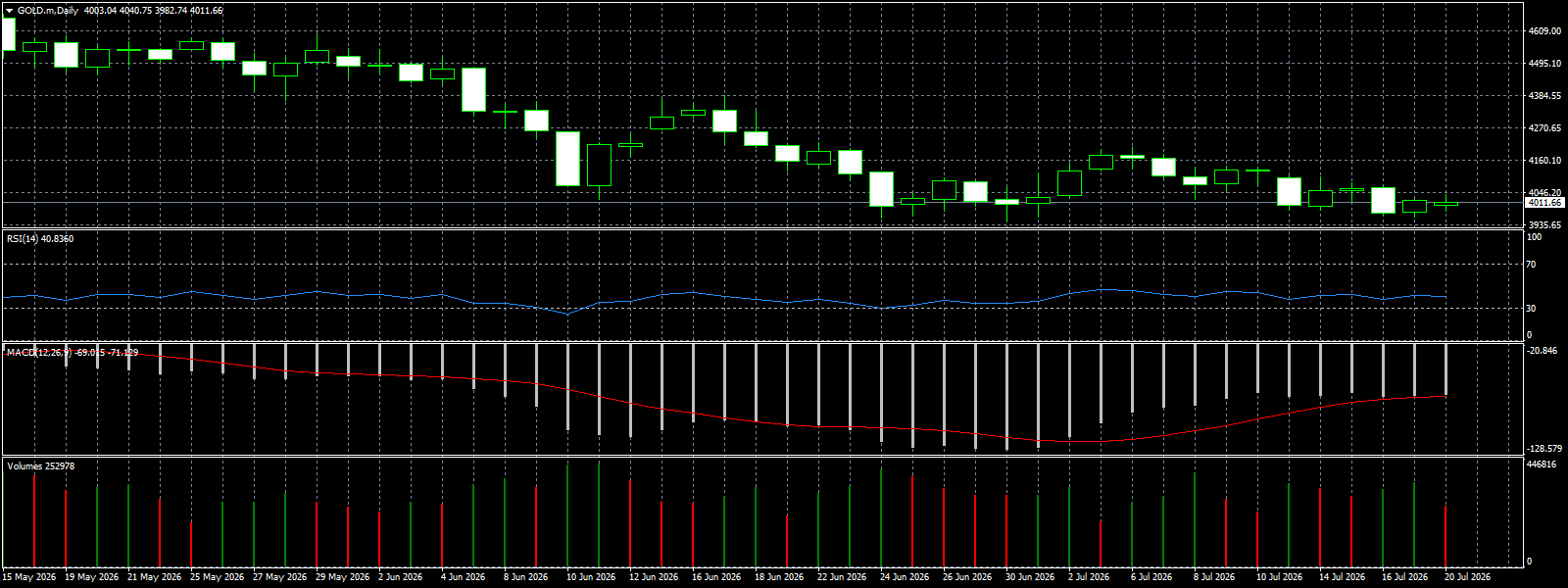Click the 12 Jun 2026 date label

(655, 577)
